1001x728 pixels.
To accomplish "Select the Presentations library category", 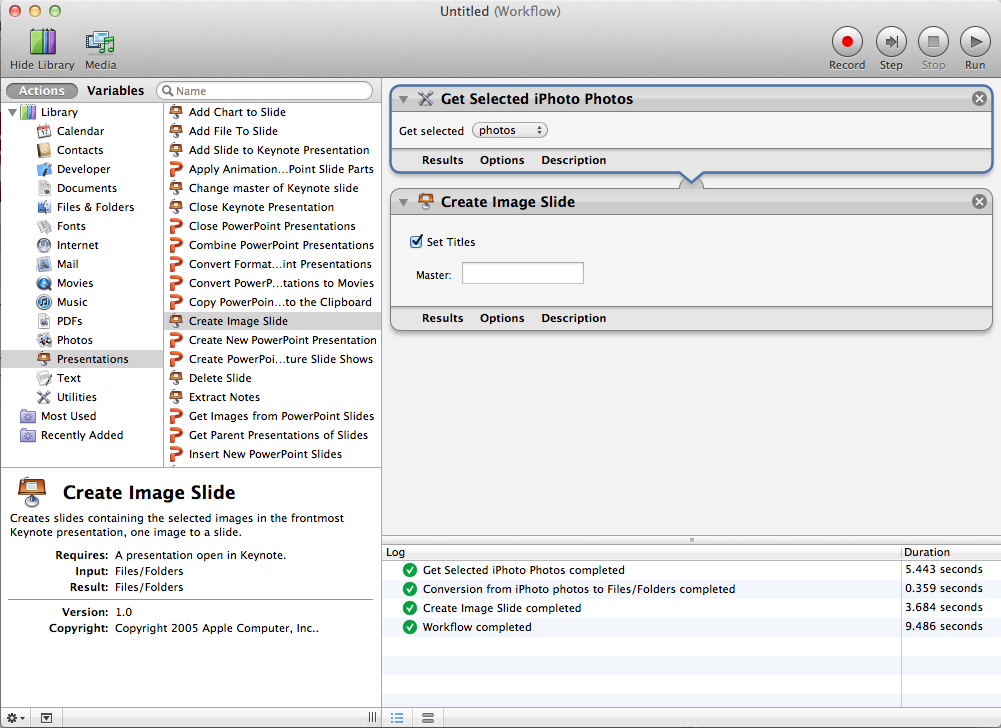I will (x=82, y=359).
